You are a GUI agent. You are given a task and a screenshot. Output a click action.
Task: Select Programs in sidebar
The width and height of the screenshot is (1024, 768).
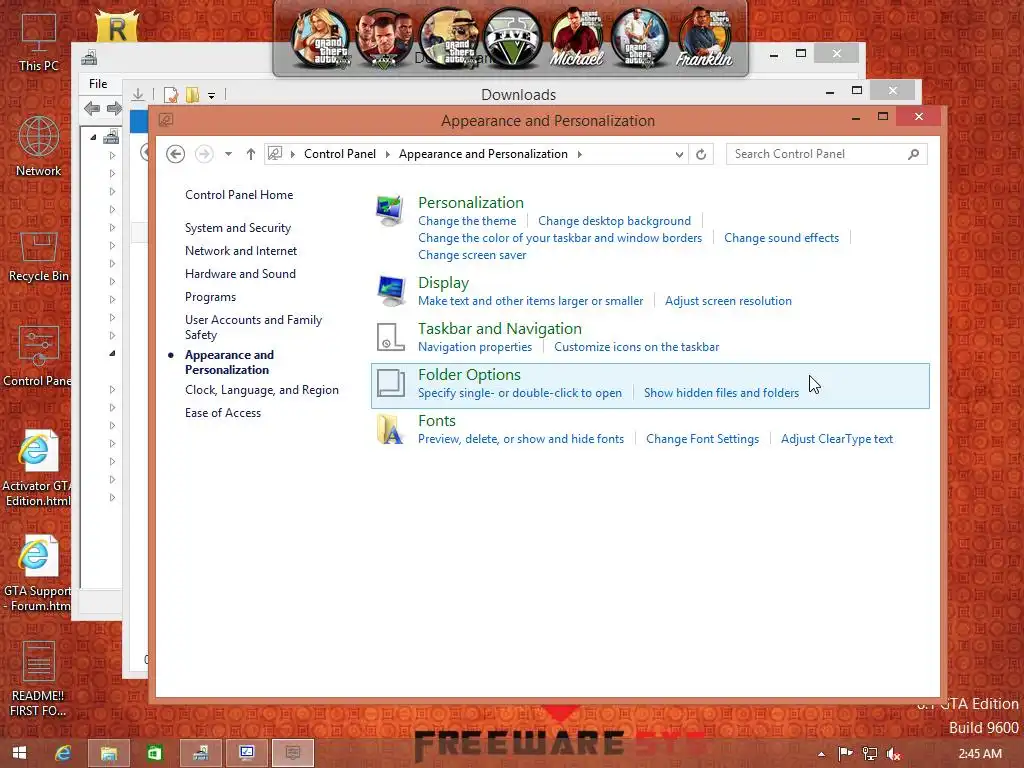point(210,296)
